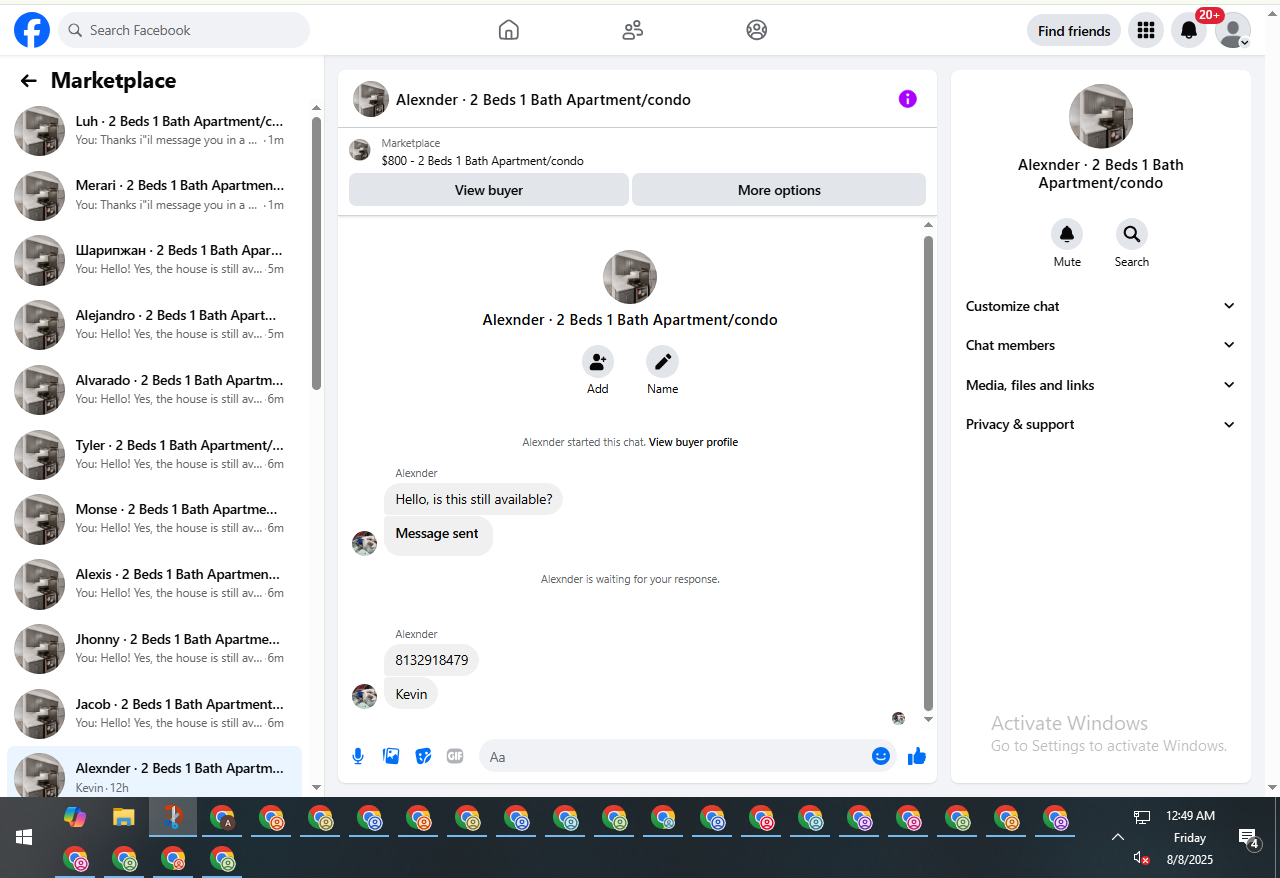This screenshot has height=878, width=1280.
Task: Click the 8132918479 message bubble
Action: click(431, 660)
